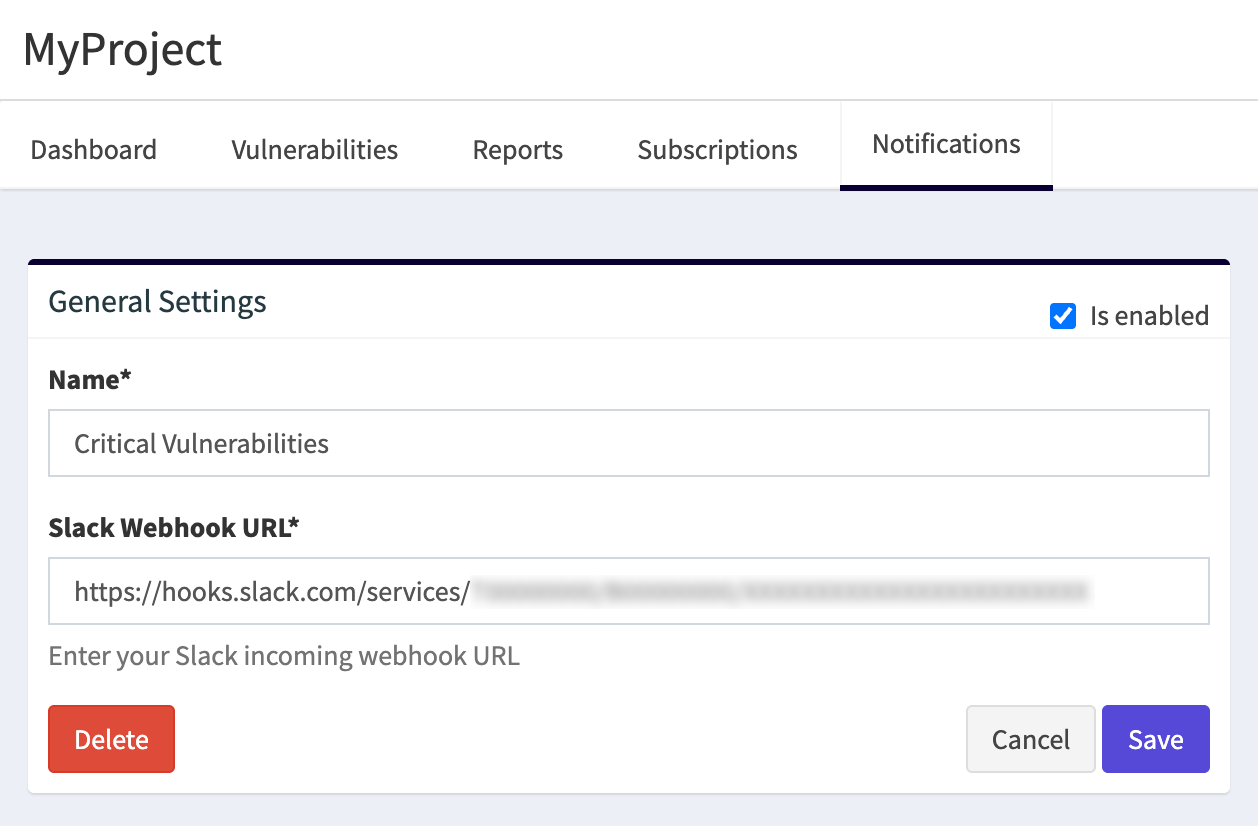
Task: Click the MyProject page title
Action: pyautogui.click(x=122, y=49)
